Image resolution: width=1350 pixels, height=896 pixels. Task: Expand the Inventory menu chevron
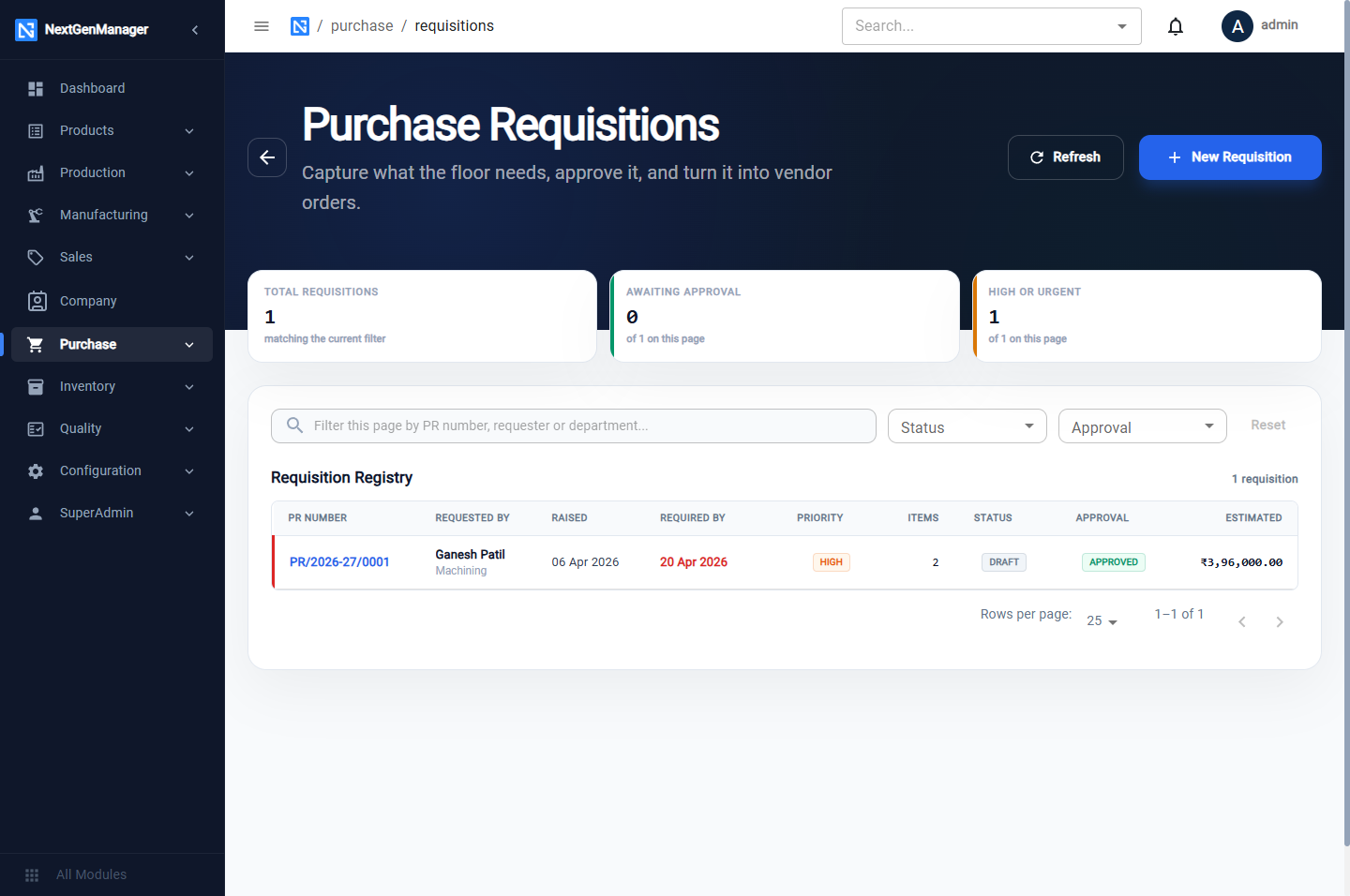(x=189, y=387)
